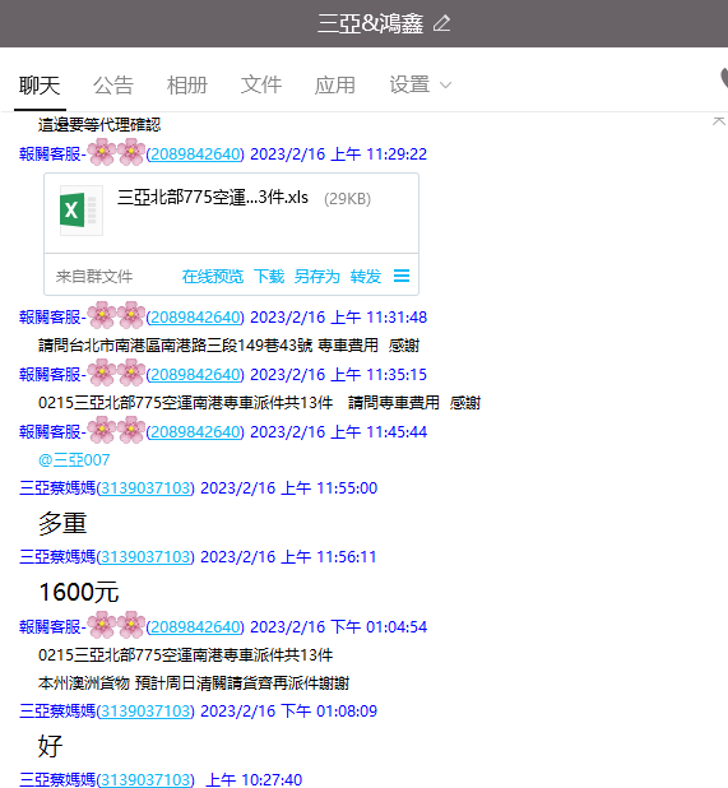Click 在线预览 to preview the xls file
Screen dimensions: 728x788
[x=212, y=276]
